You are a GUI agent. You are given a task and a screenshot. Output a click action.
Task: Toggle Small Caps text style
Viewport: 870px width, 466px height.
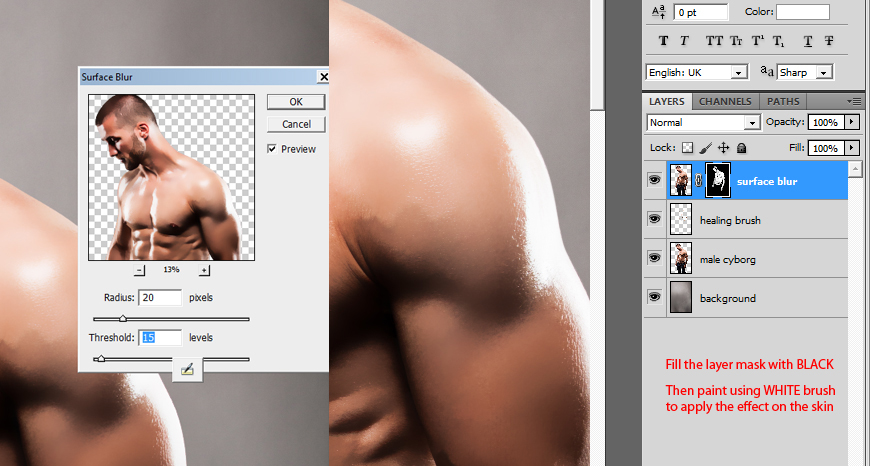[x=736, y=40]
